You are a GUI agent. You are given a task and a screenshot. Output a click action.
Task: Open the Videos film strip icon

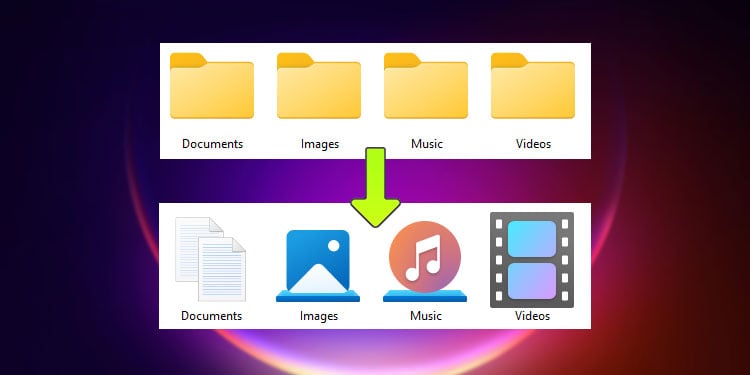(532, 260)
